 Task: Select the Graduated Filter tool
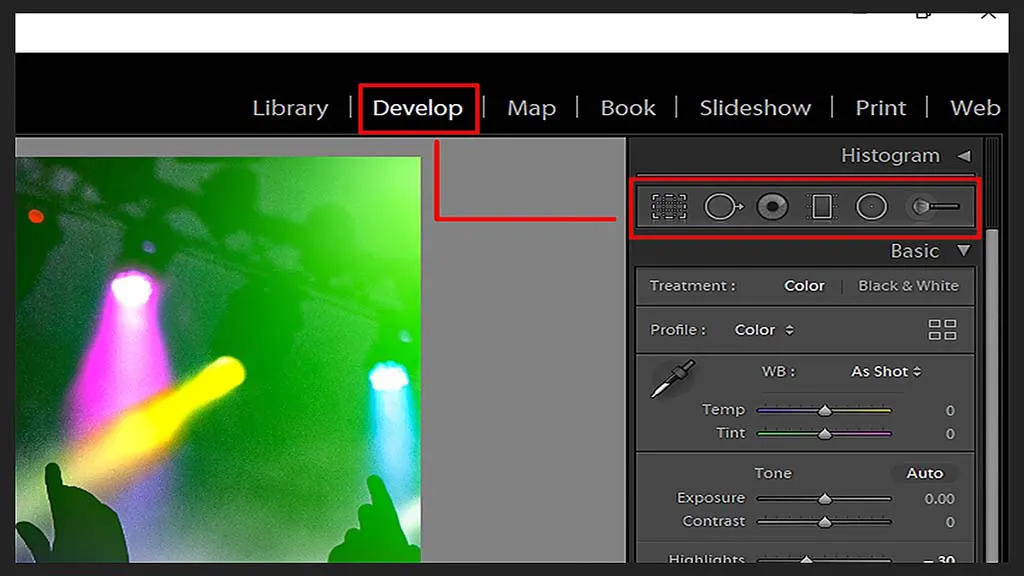click(x=822, y=207)
